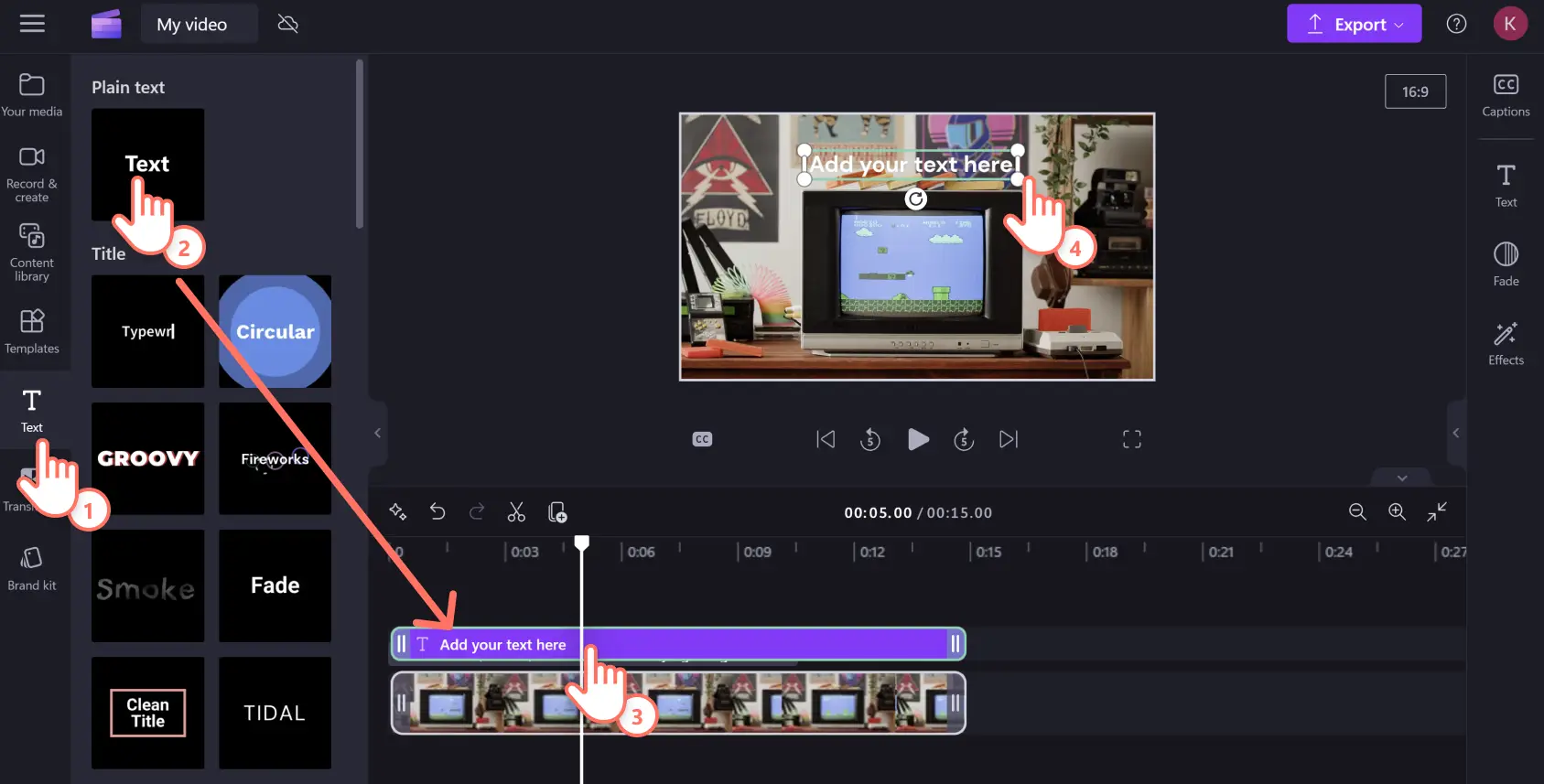The height and width of the screenshot is (784, 1544).
Task: Click the cloud sync off icon
Action: [x=287, y=24]
